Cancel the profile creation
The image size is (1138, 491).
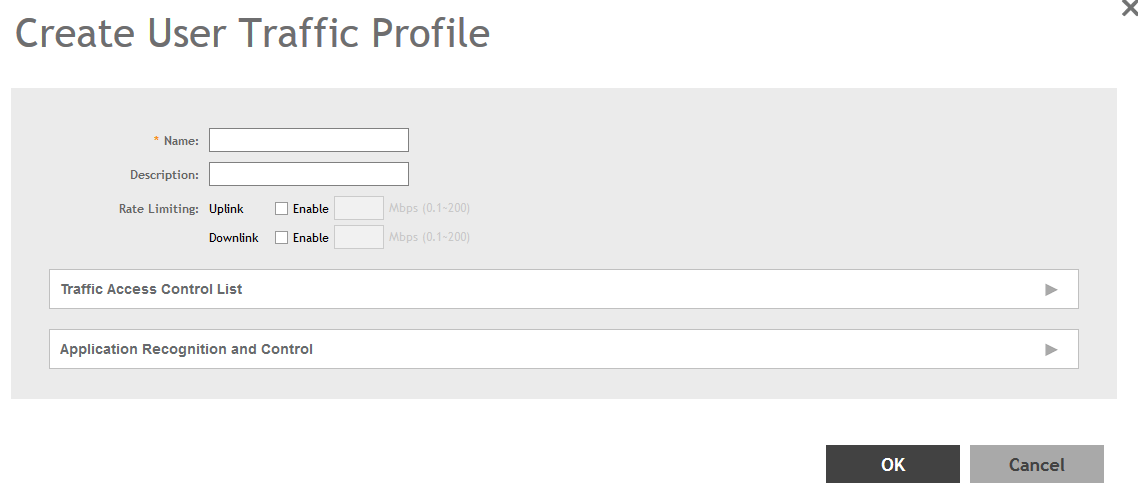[1036, 464]
